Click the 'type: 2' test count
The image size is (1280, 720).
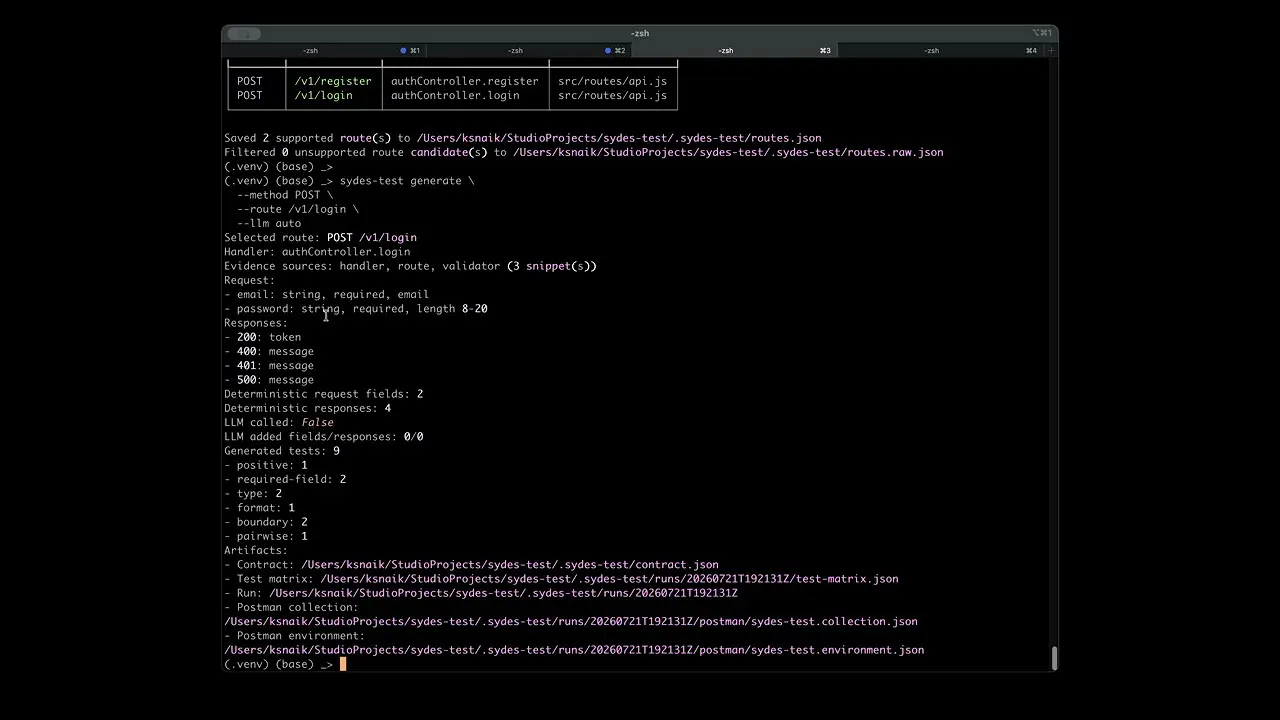pyautogui.click(x=253, y=493)
